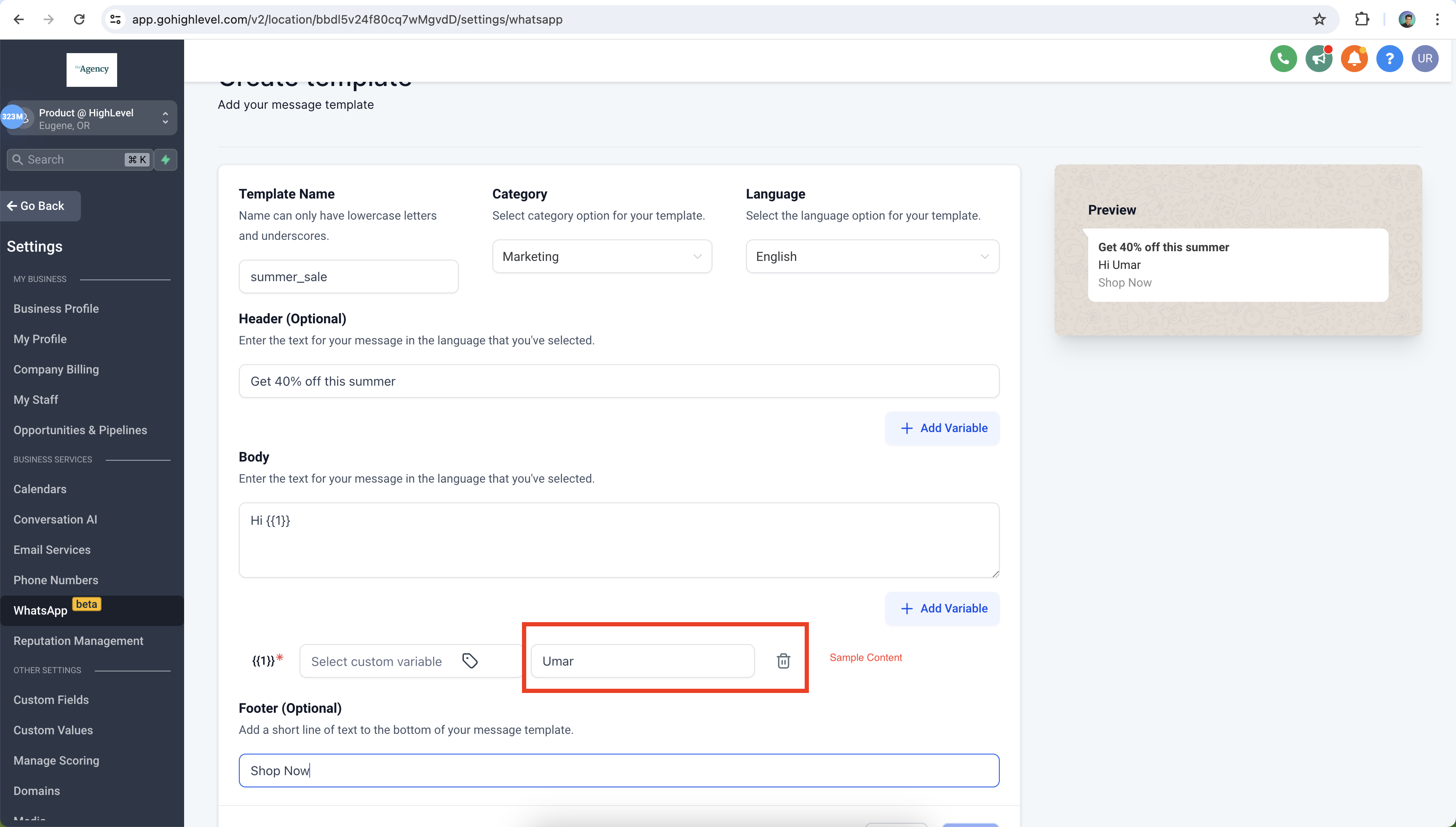Open Custom Values settings
This screenshot has width=1456, height=827.
[54, 730]
